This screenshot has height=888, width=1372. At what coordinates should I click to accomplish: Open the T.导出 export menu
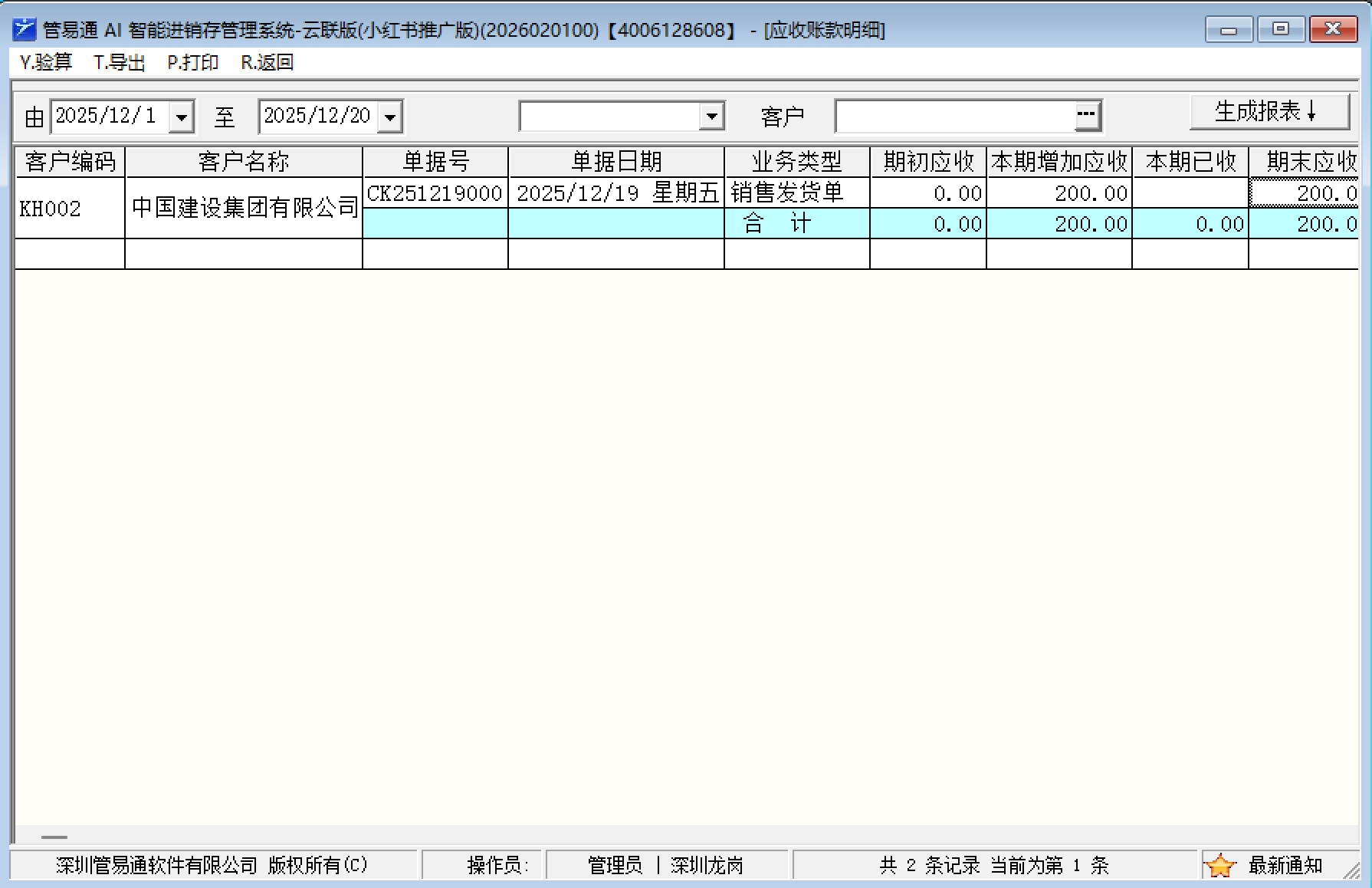(119, 62)
